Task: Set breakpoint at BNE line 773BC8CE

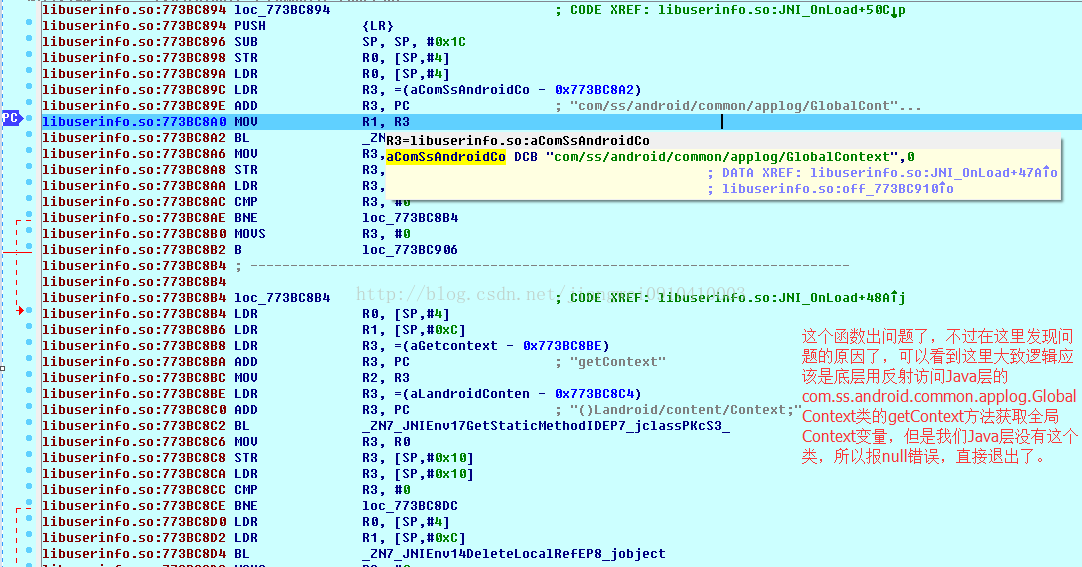Action: tap(29, 503)
